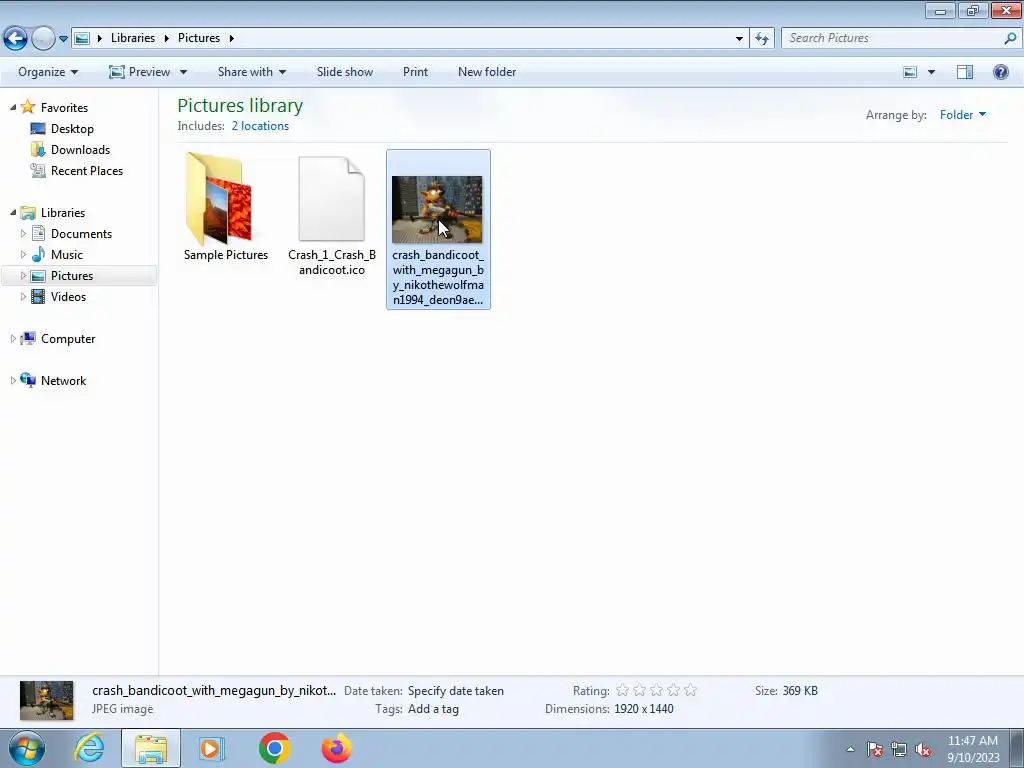Open Computer in navigation pane
This screenshot has width=1024, height=768.
point(68,339)
